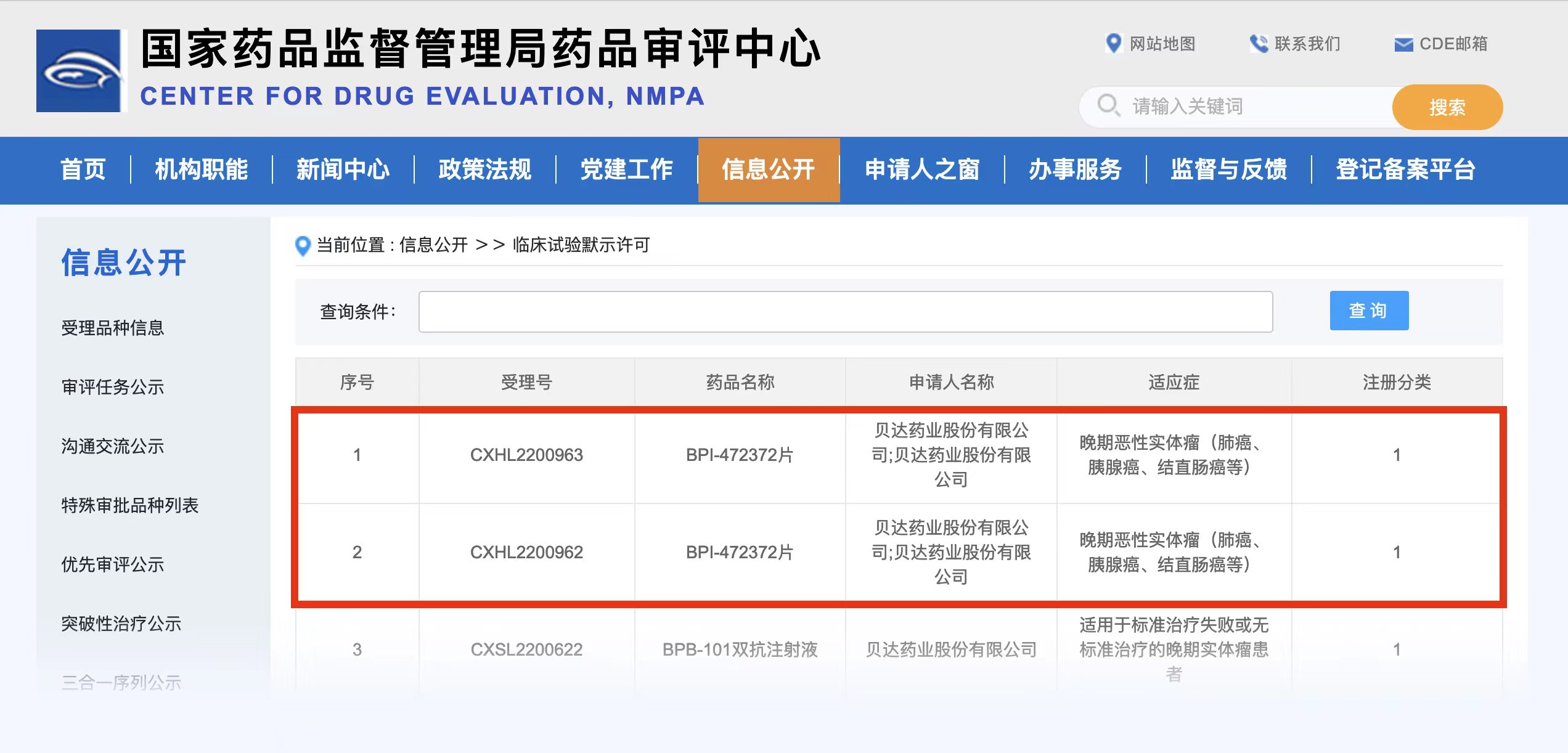Open the 优先审评公示 sidebar link

[112, 566]
